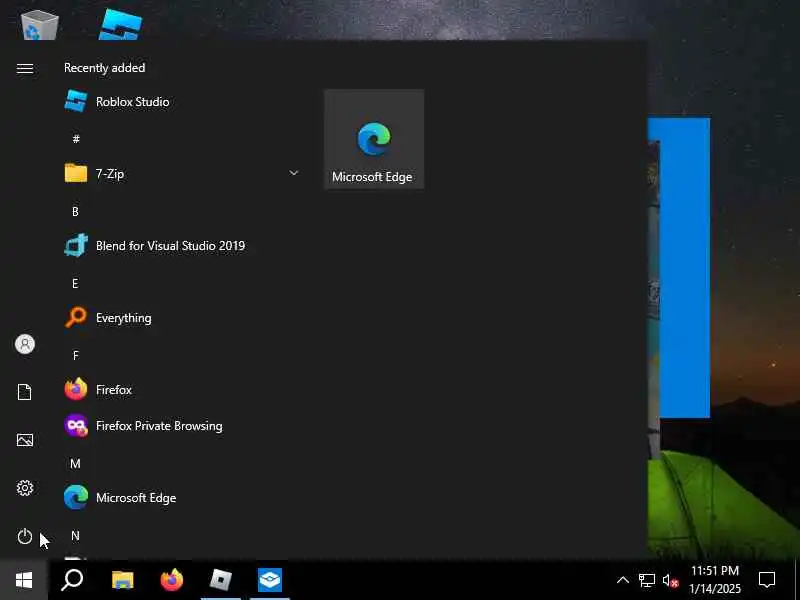
Task: Open the muted volume tray icon
Action: tap(670, 581)
